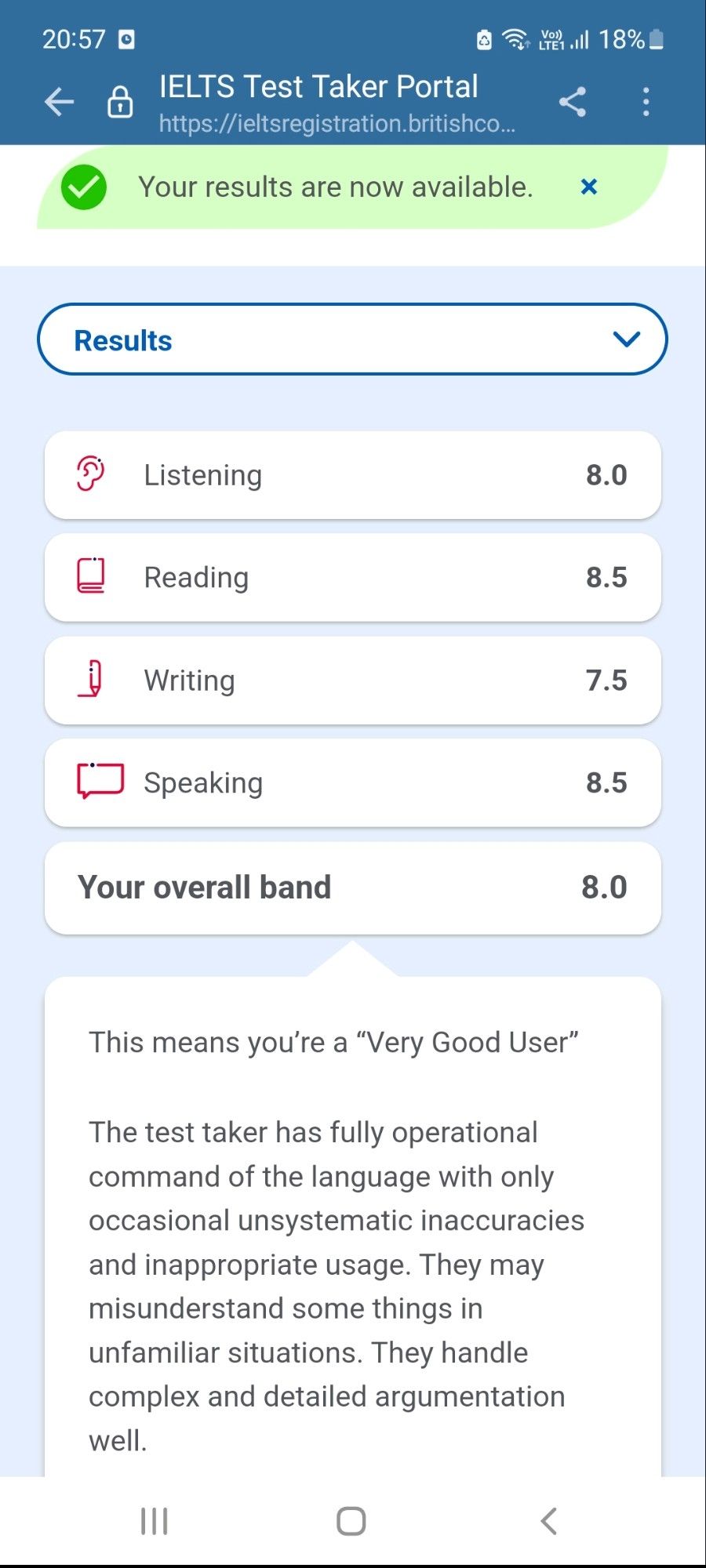This screenshot has height=1568, width=706.
Task: Tap the Listening ear icon
Action: 91,474
